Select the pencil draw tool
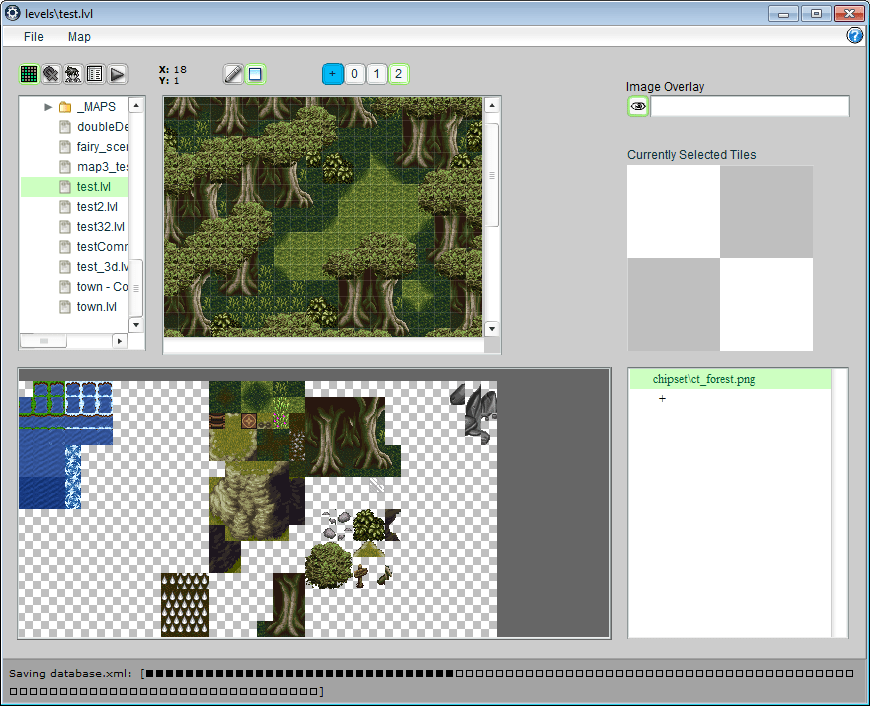Image resolution: width=870 pixels, height=706 pixels. coord(233,74)
